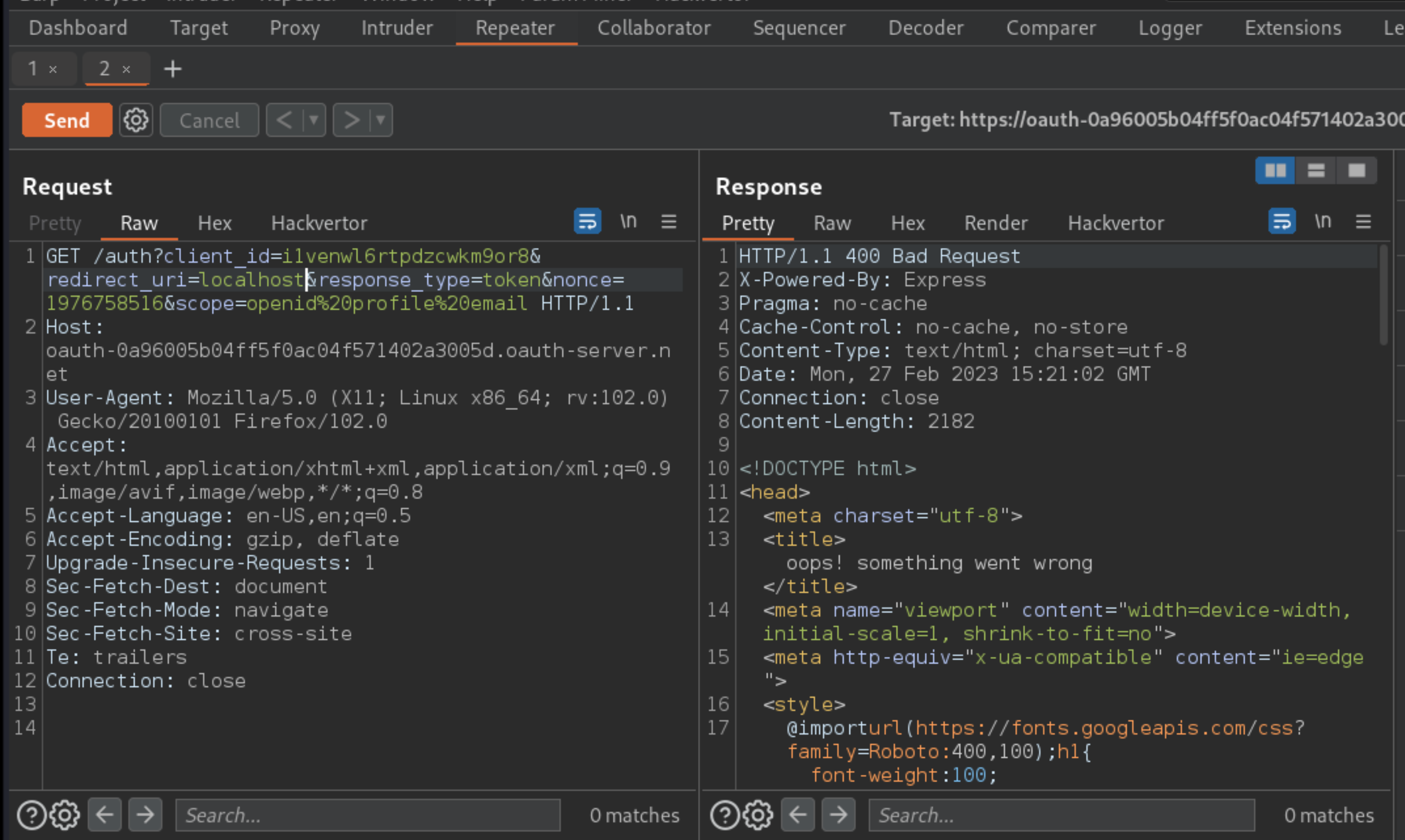
Task: Expand back history dropdown arrow
Action: click(x=314, y=120)
